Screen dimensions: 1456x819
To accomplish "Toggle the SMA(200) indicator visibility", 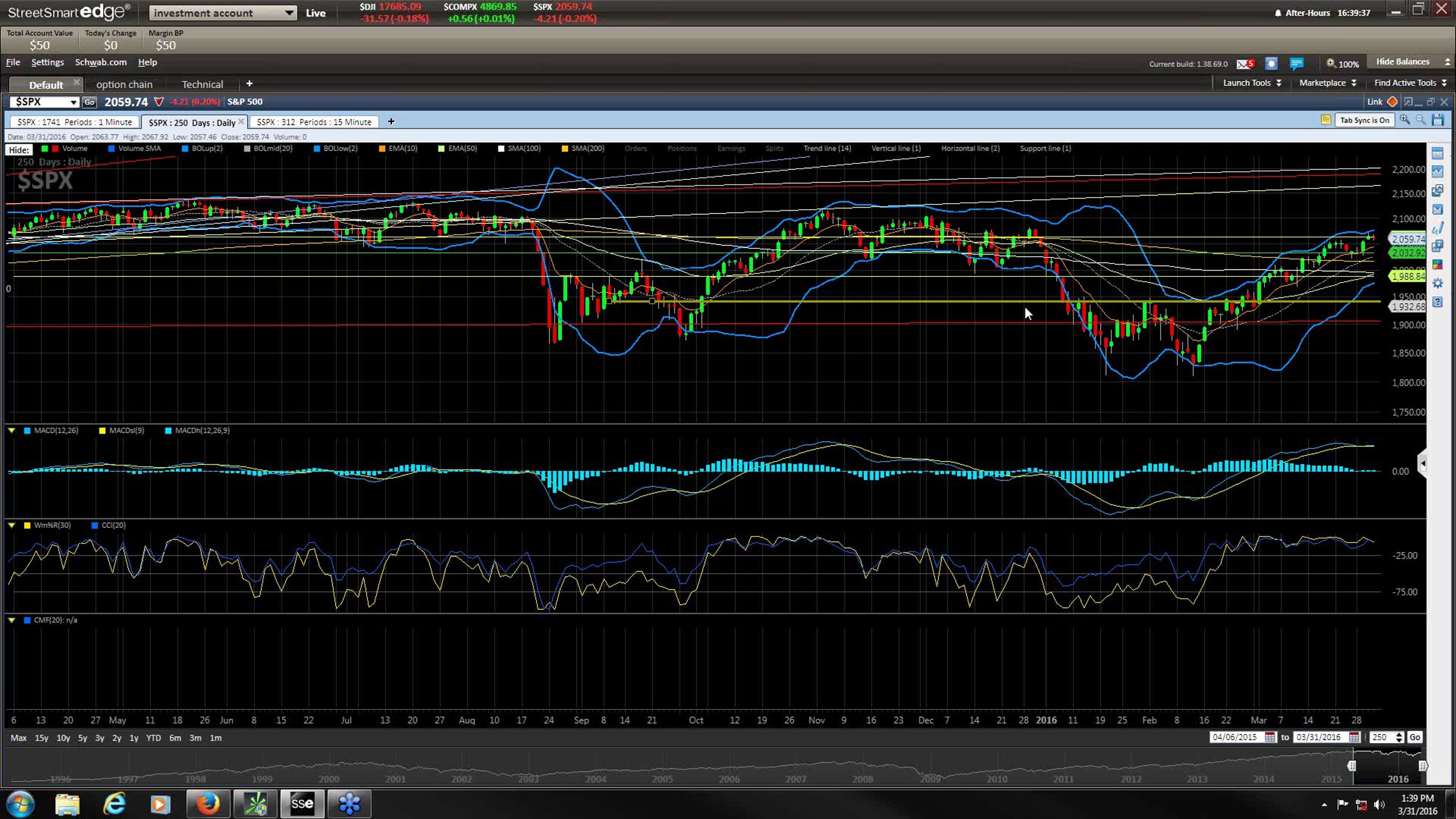I will point(587,149).
